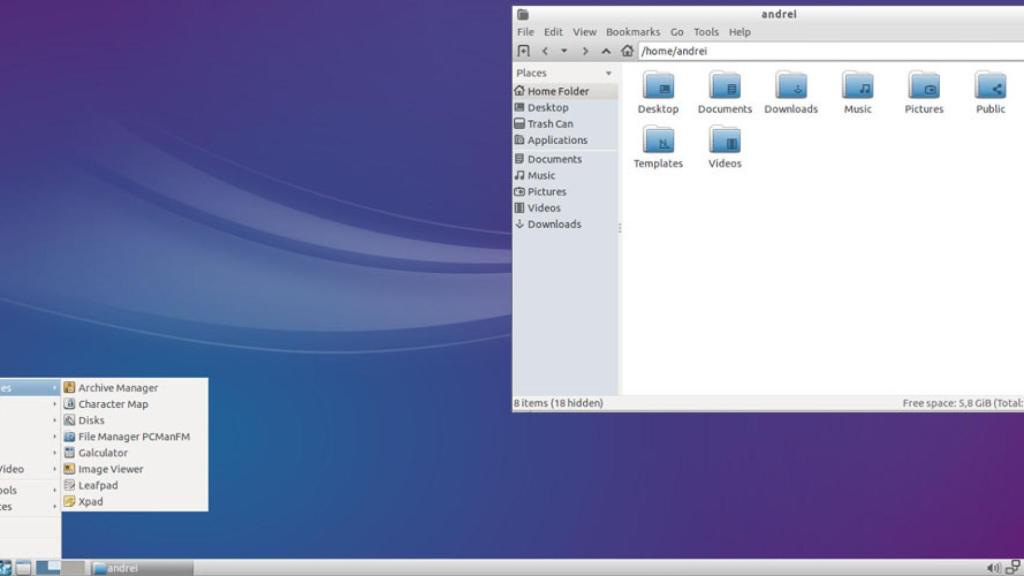Open Character Map from Accessories
Image resolution: width=1024 pixels, height=576 pixels.
115,403
